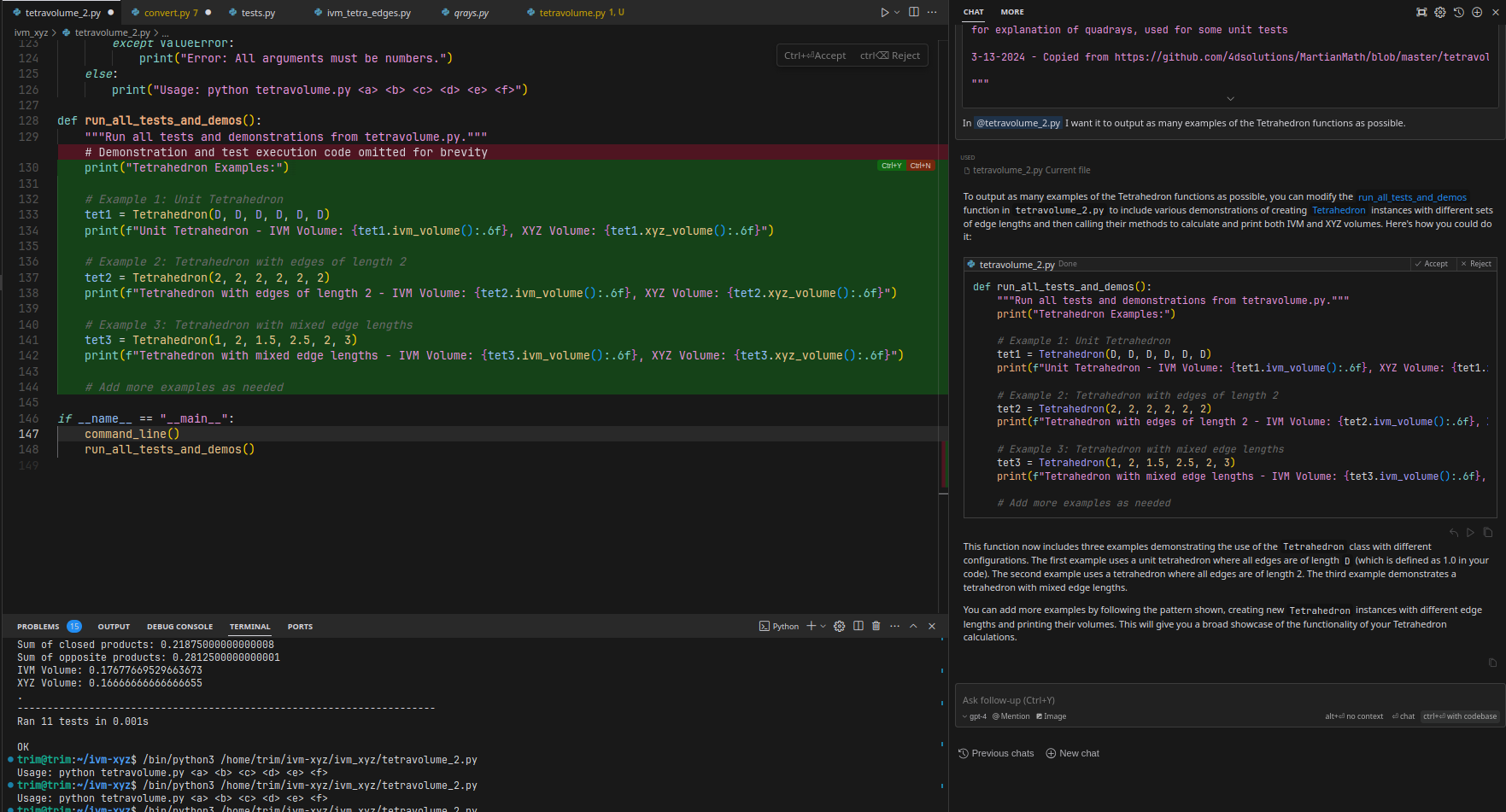Click the editor vertical scrollbar overview ruler

point(944,324)
